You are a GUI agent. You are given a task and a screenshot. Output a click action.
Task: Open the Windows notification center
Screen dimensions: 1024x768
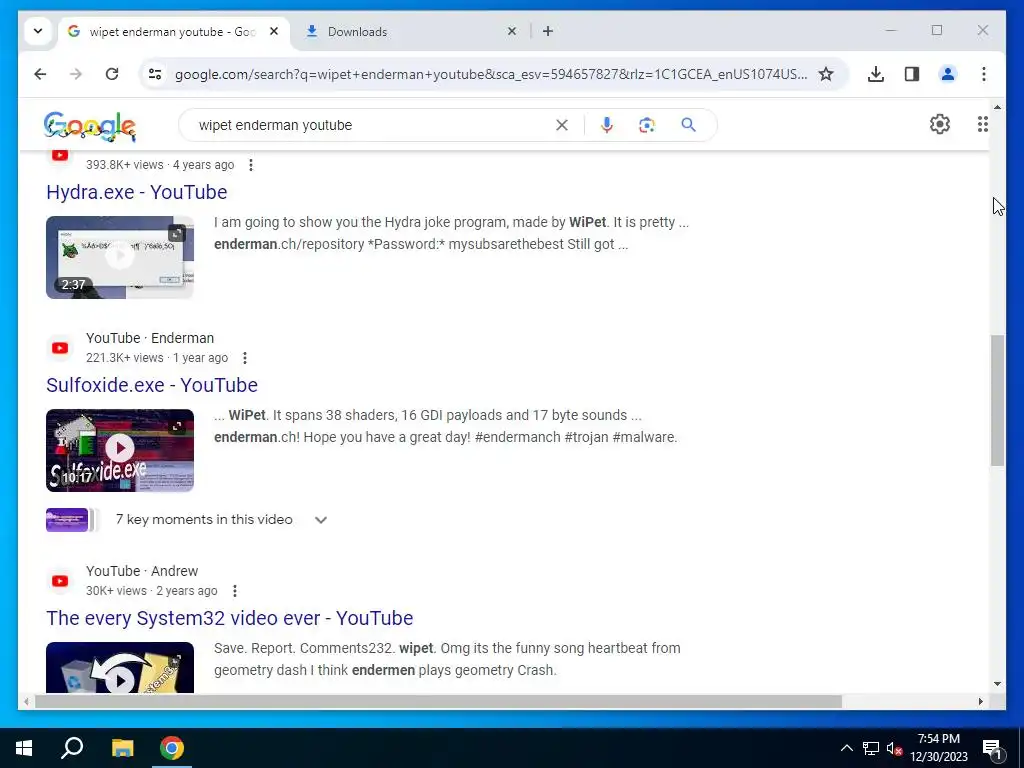tap(992, 748)
